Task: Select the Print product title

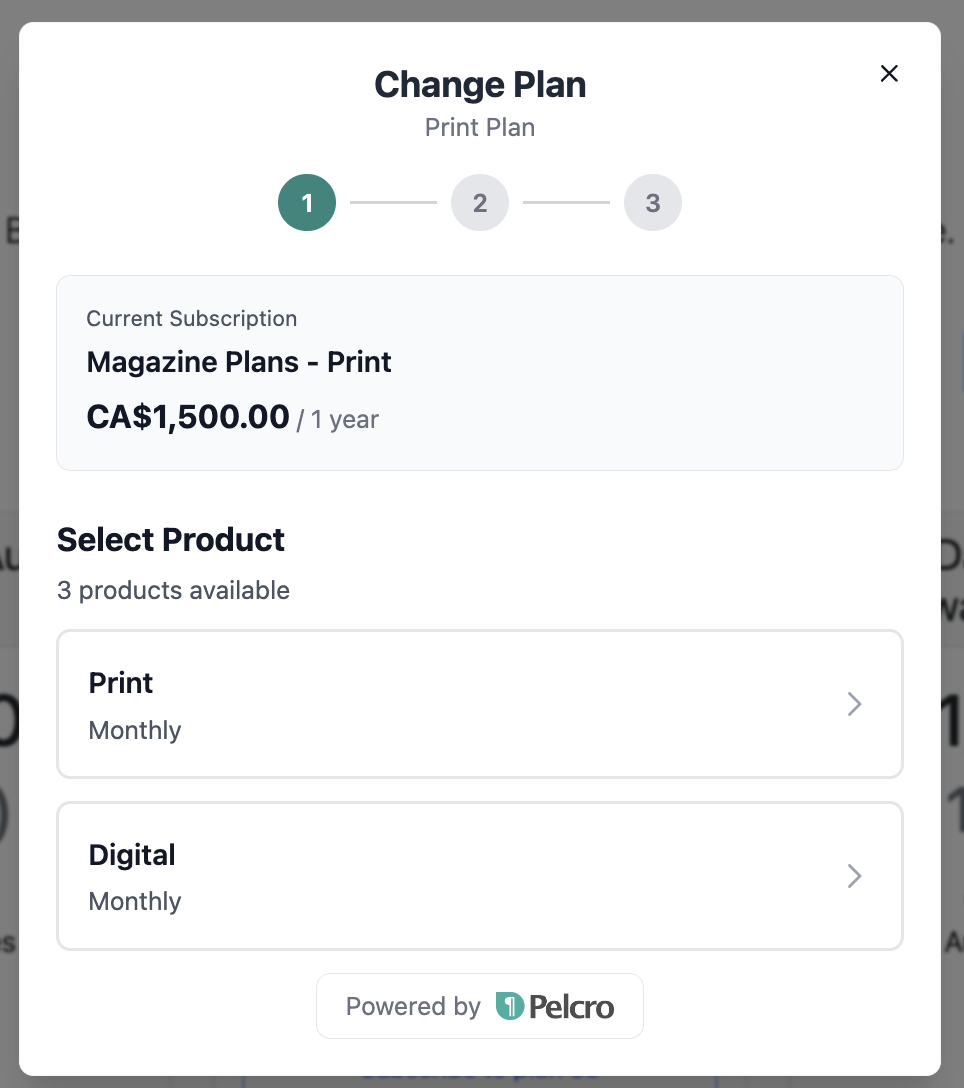Action: pos(121,683)
